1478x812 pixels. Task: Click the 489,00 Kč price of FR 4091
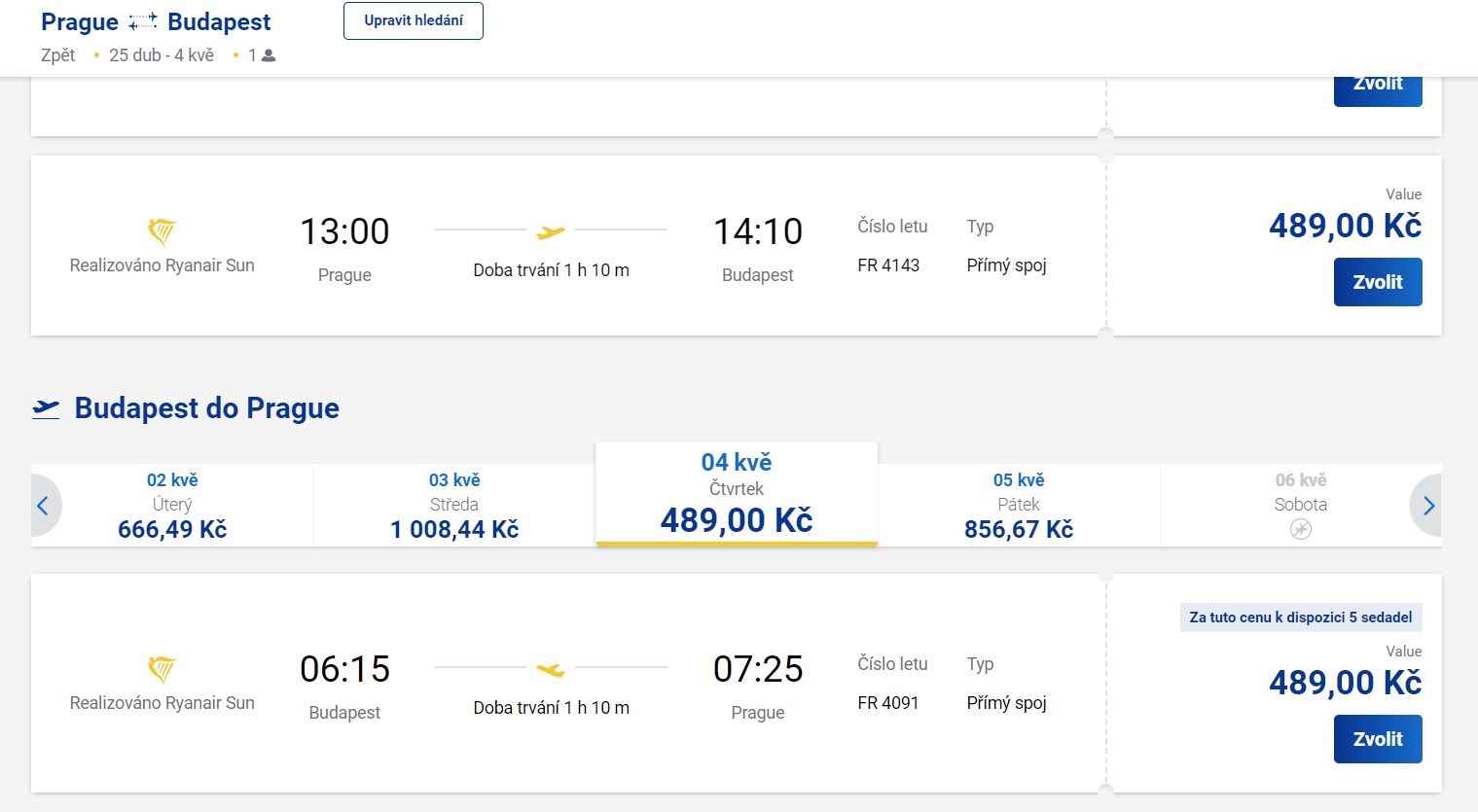click(x=1345, y=683)
